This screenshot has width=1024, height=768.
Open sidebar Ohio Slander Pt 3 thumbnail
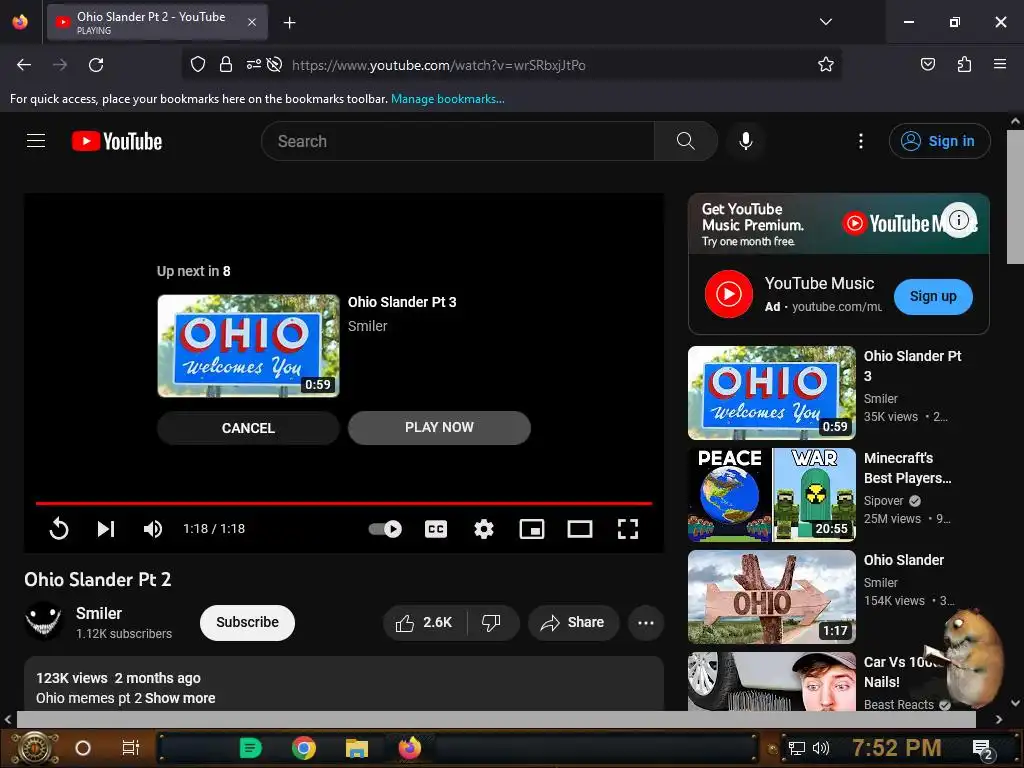pos(771,392)
